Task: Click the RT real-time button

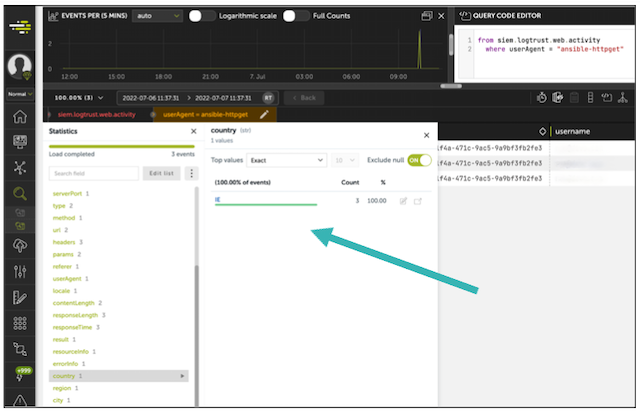Action: point(268,97)
